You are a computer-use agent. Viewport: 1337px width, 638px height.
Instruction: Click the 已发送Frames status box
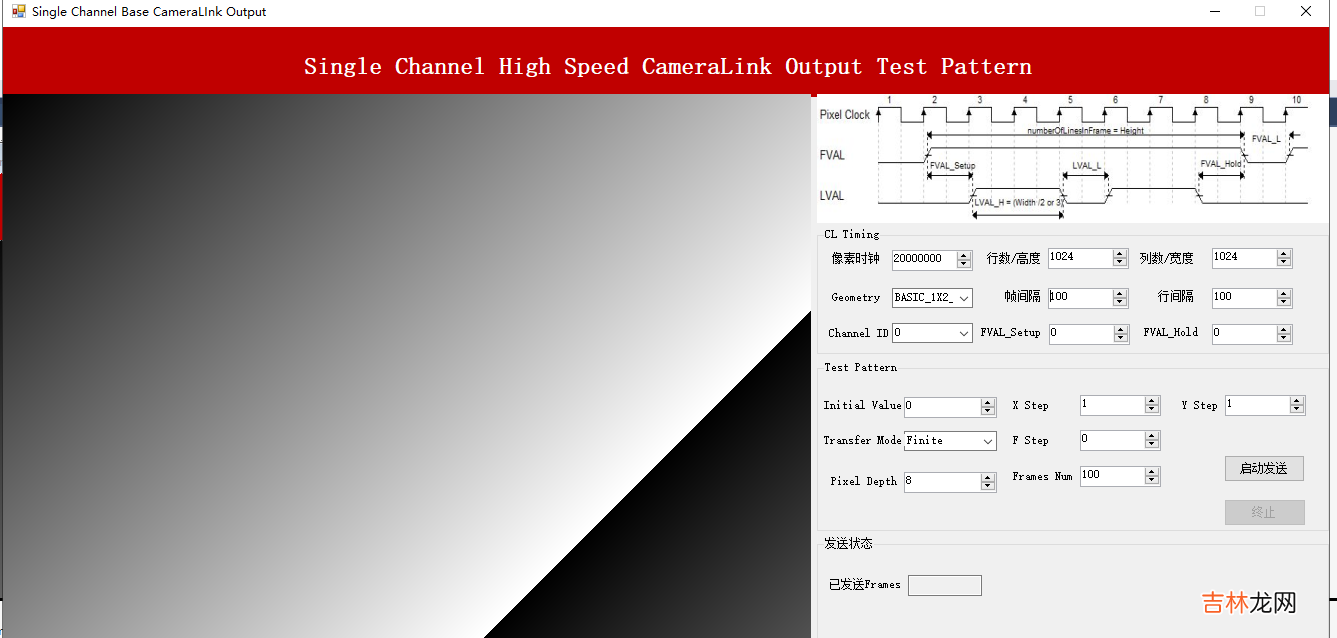pyautogui.click(x=944, y=585)
